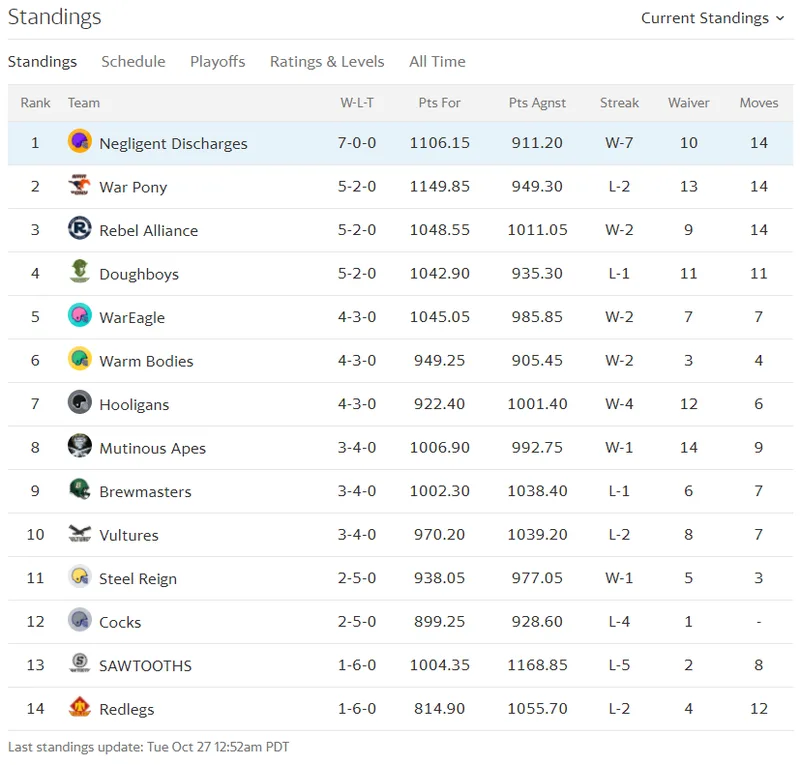This screenshot has width=800, height=765.
Task: Click the Hooligans dark helmet icon
Action: (x=80, y=403)
